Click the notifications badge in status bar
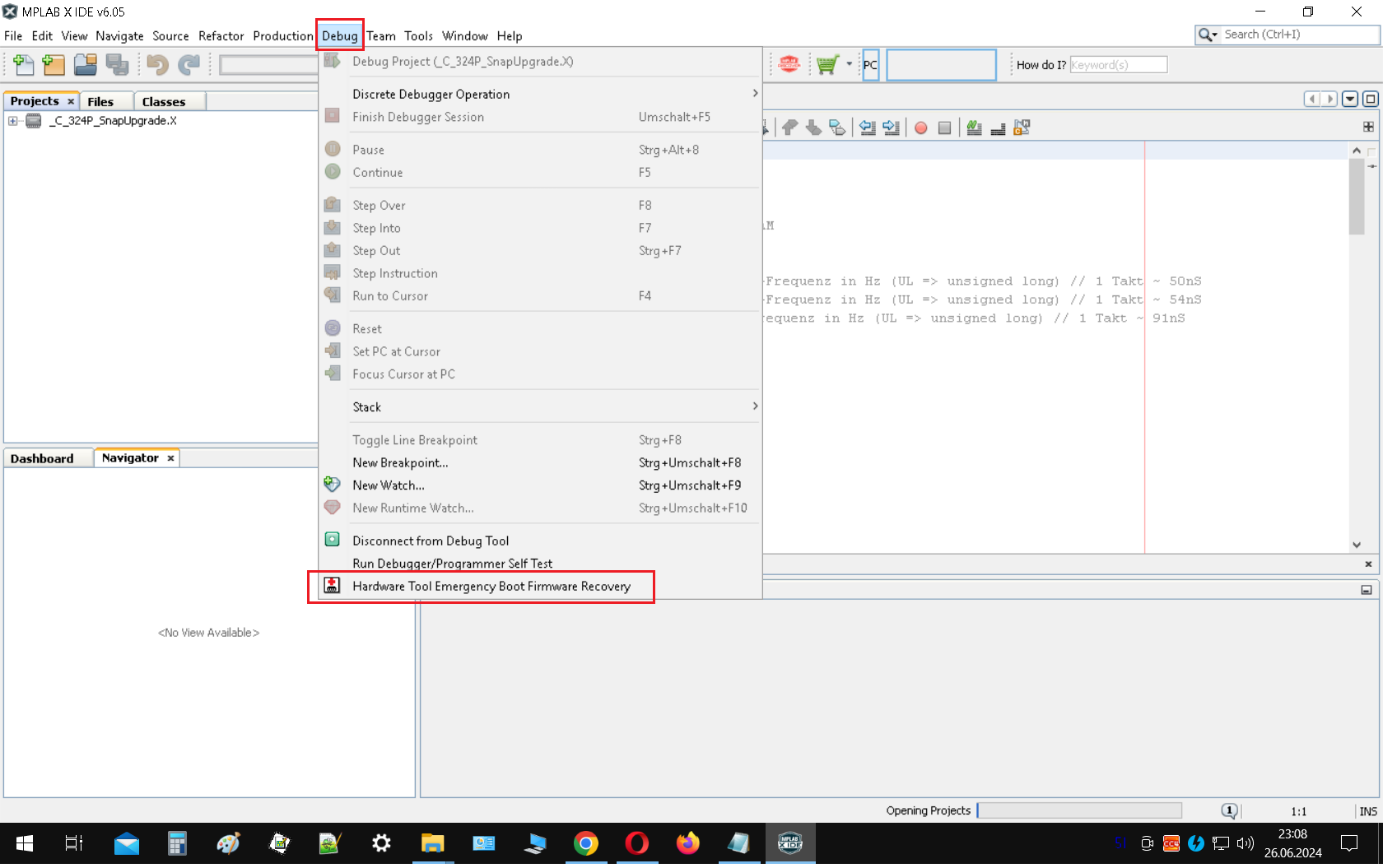The height and width of the screenshot is (868, 1383). tap(1229, 810)
